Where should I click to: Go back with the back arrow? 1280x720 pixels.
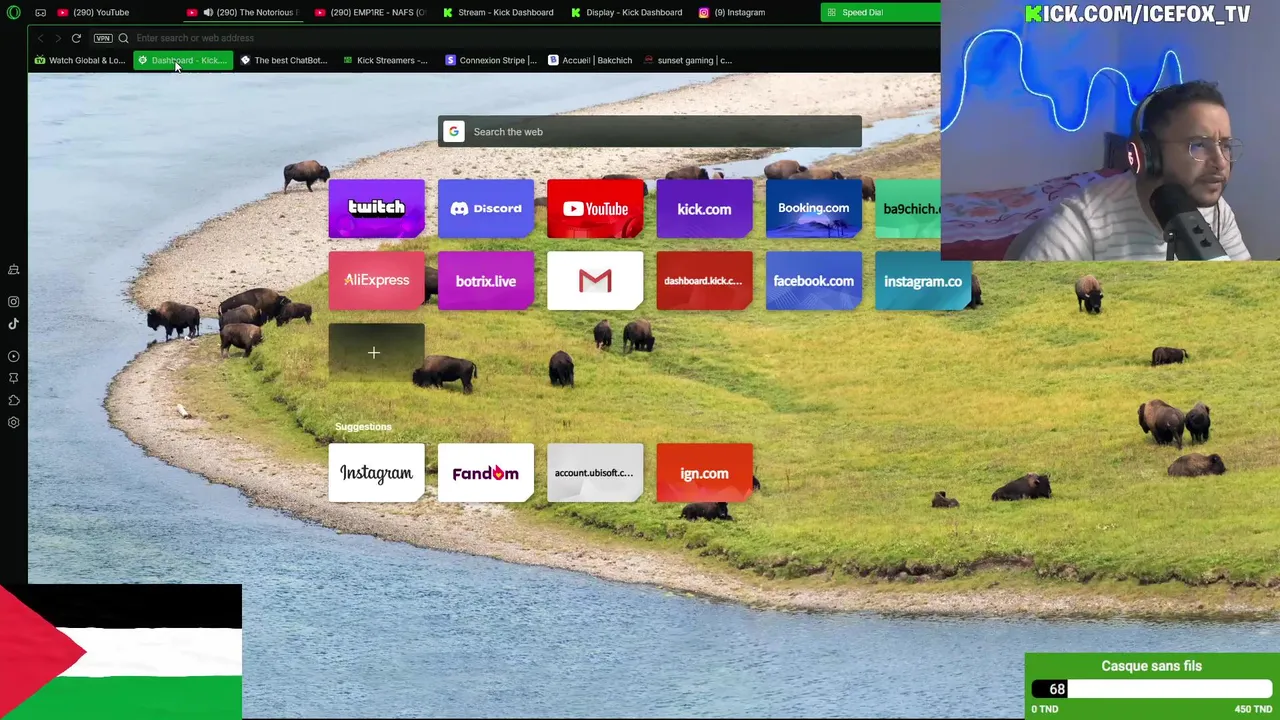(x=40, y=38)
